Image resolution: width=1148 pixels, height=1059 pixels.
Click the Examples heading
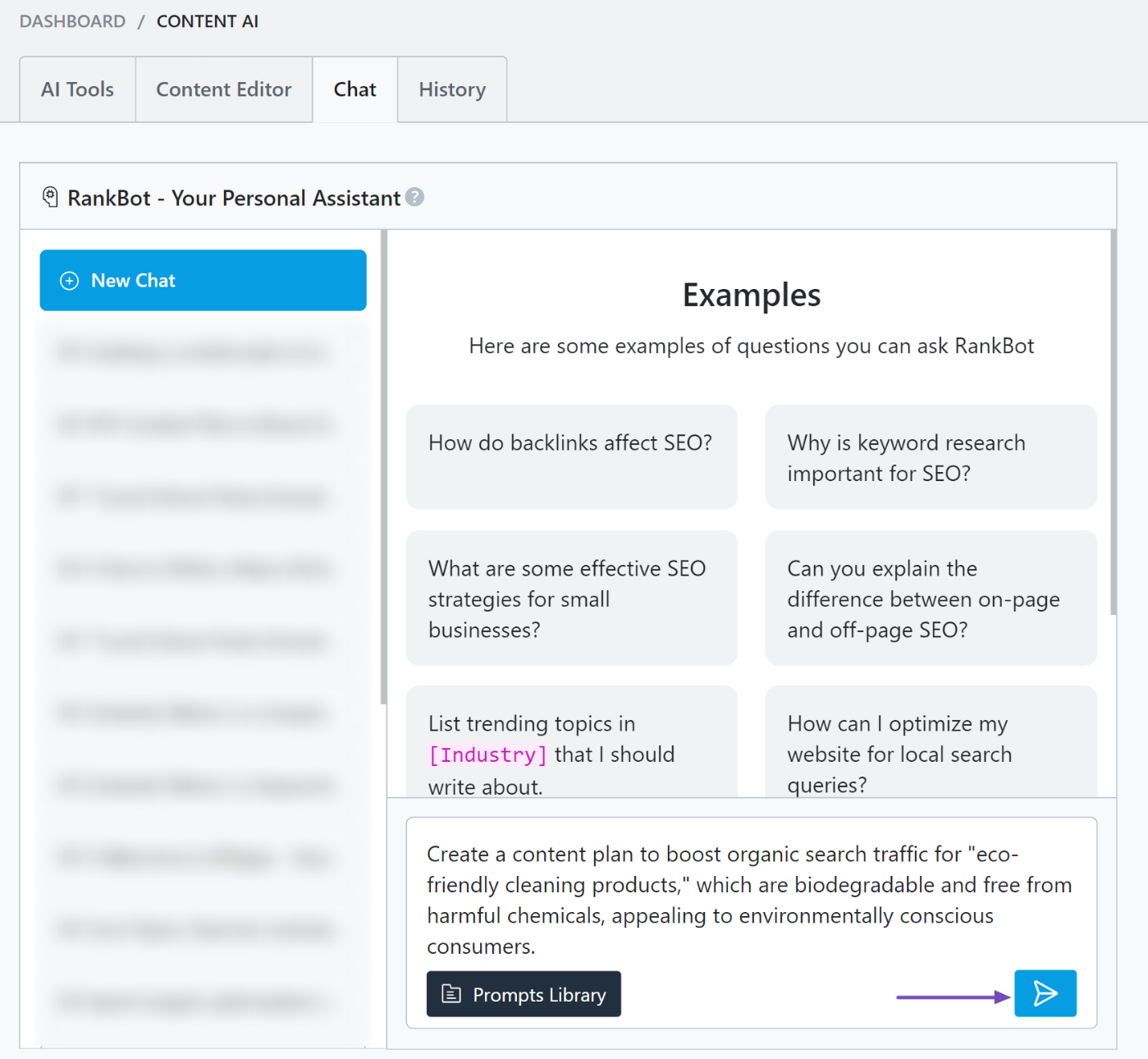[x=752, y=296]
